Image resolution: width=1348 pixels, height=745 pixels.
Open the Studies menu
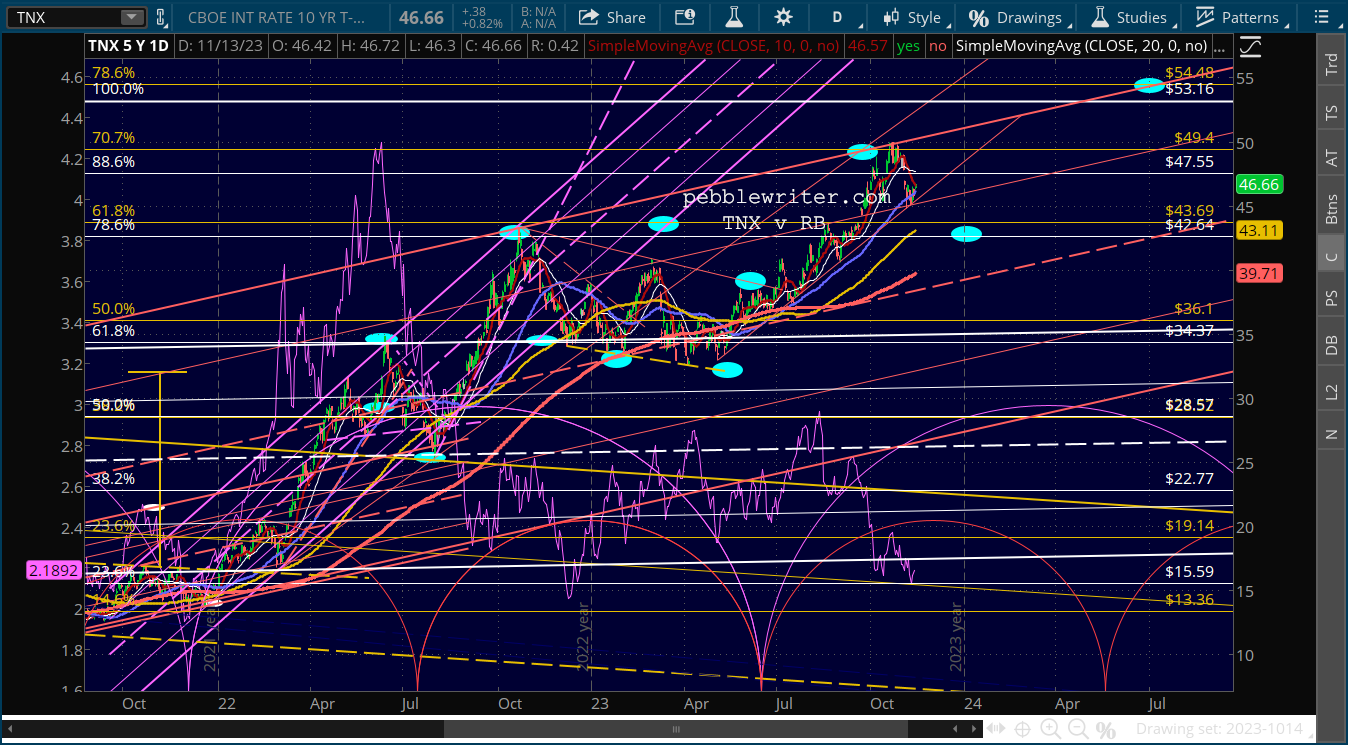click(1130, 17)
